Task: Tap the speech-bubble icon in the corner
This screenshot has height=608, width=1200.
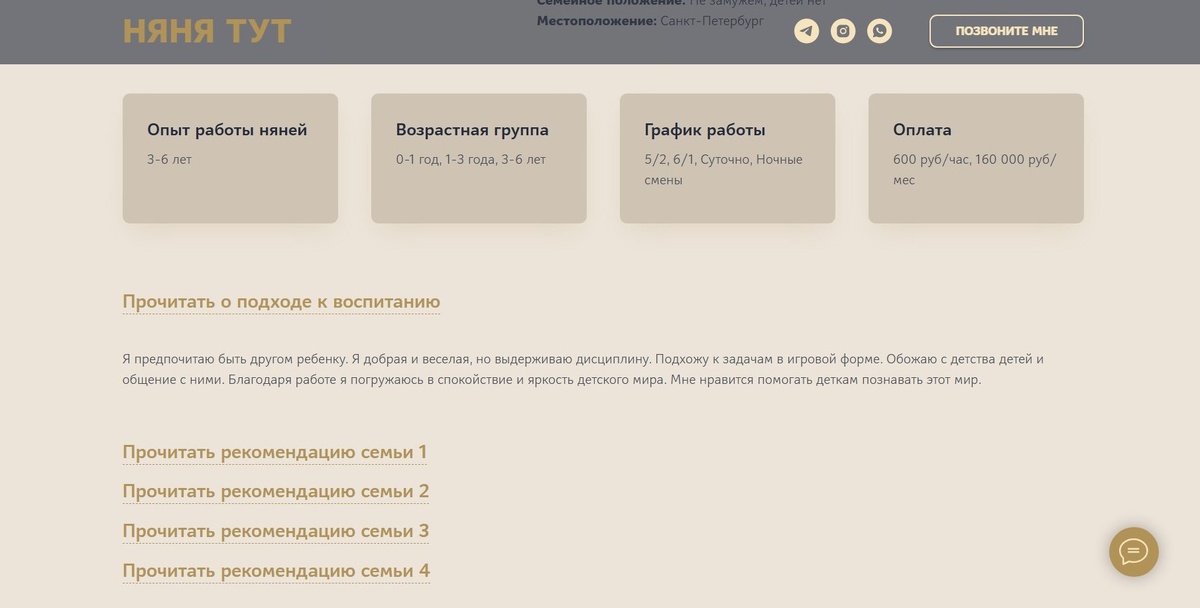Action: click(1133, 552)
